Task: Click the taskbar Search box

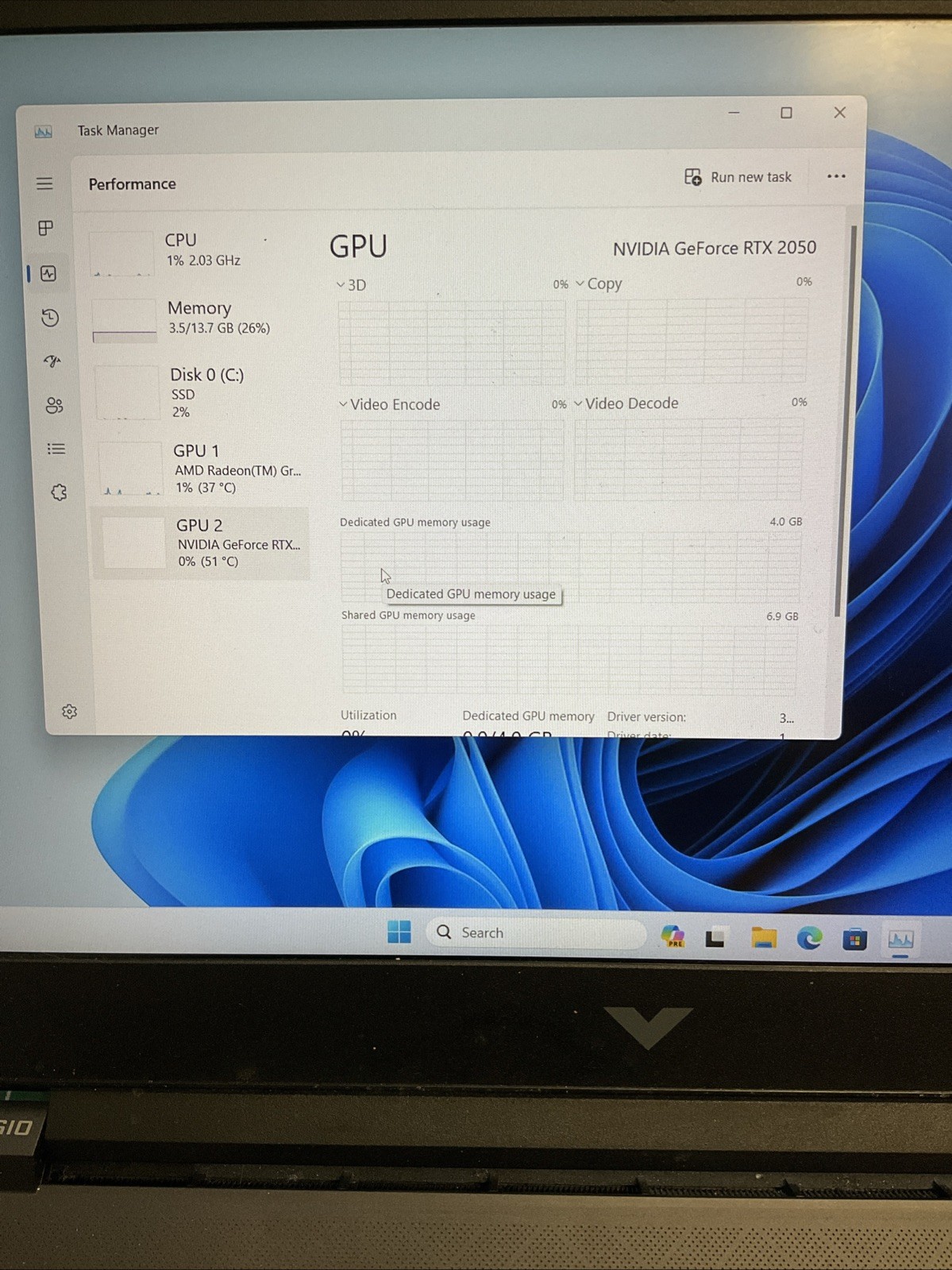Action: (x=536, y=932)
